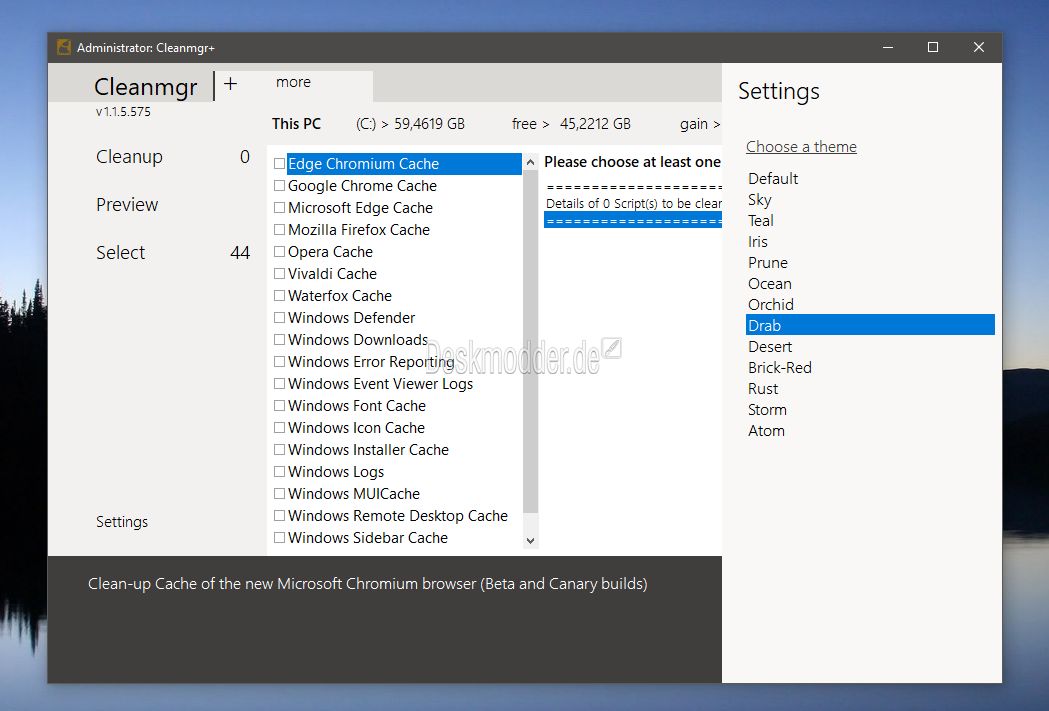
Task: Click the gain > label
Action: (700, 124)
